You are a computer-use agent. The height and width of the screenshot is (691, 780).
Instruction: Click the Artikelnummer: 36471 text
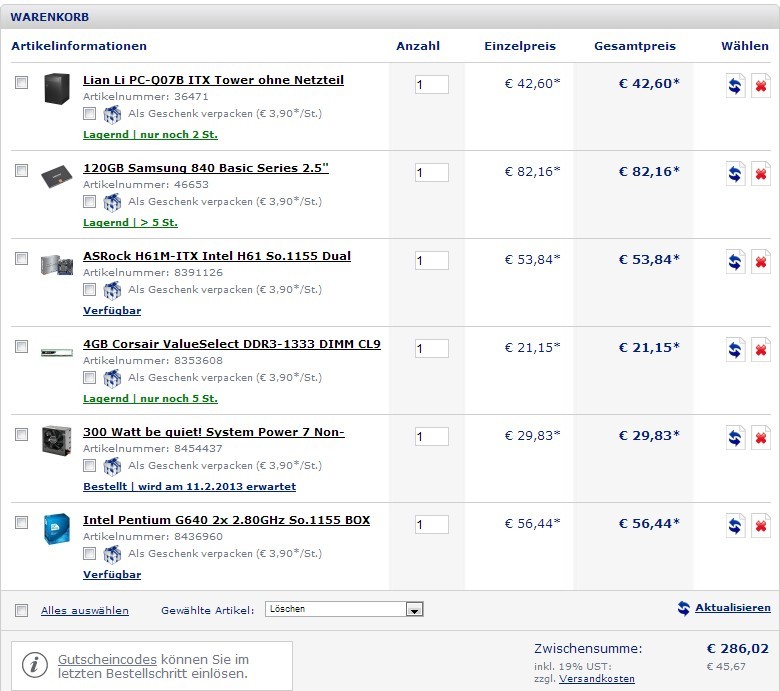[146, 97]
